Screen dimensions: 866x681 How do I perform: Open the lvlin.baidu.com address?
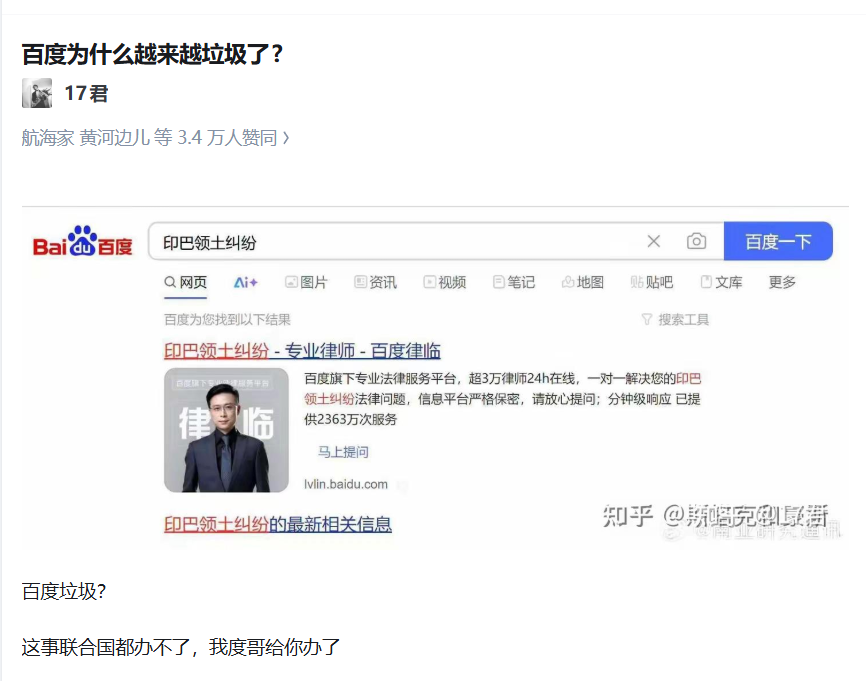pos(346,484)
